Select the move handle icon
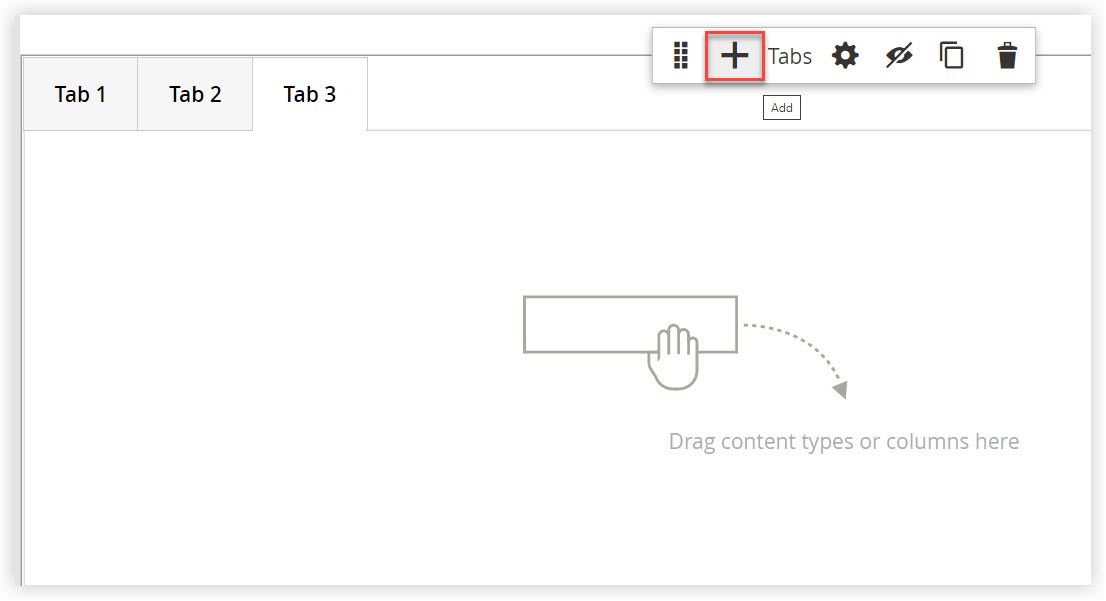This screenshot has width=1106, height=601. click(x=680, y=56)
